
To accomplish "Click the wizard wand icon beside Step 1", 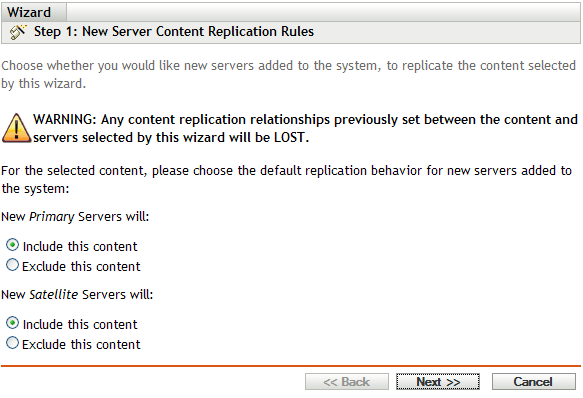I will (x=18, y=32).
